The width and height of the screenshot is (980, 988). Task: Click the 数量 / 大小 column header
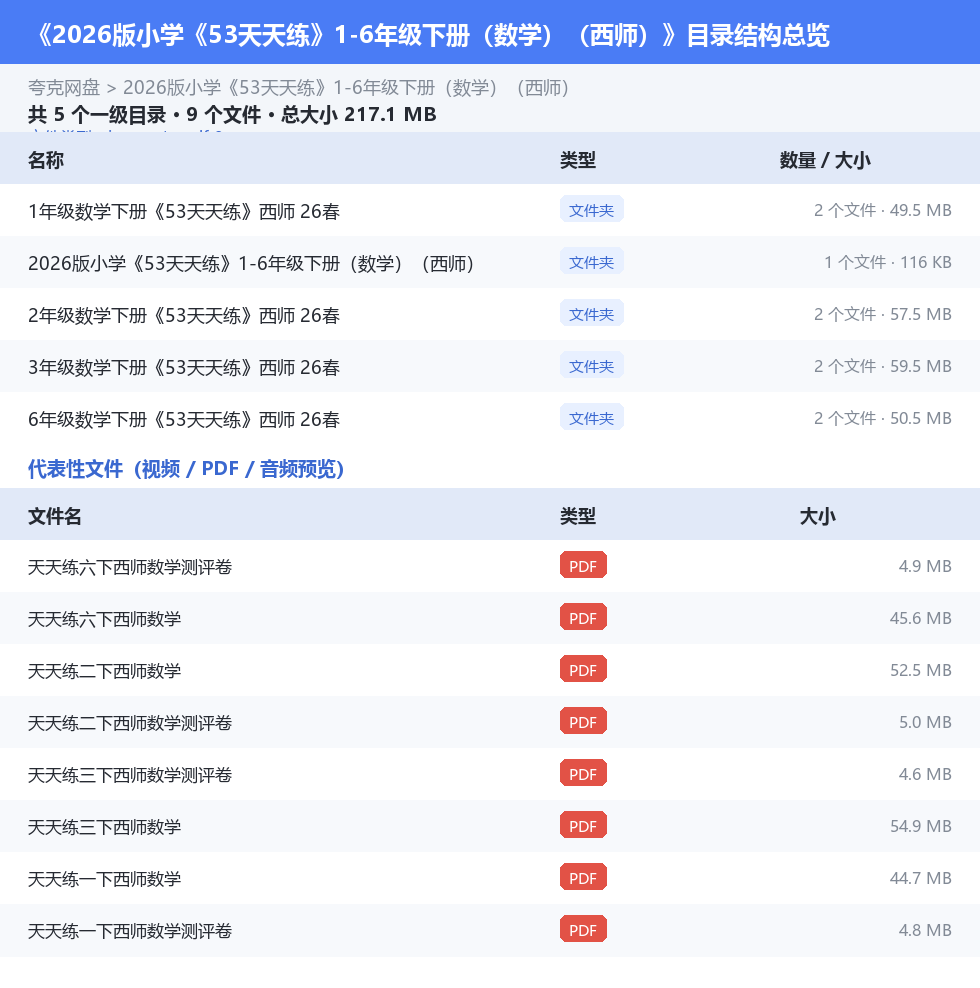pos(825,160)
